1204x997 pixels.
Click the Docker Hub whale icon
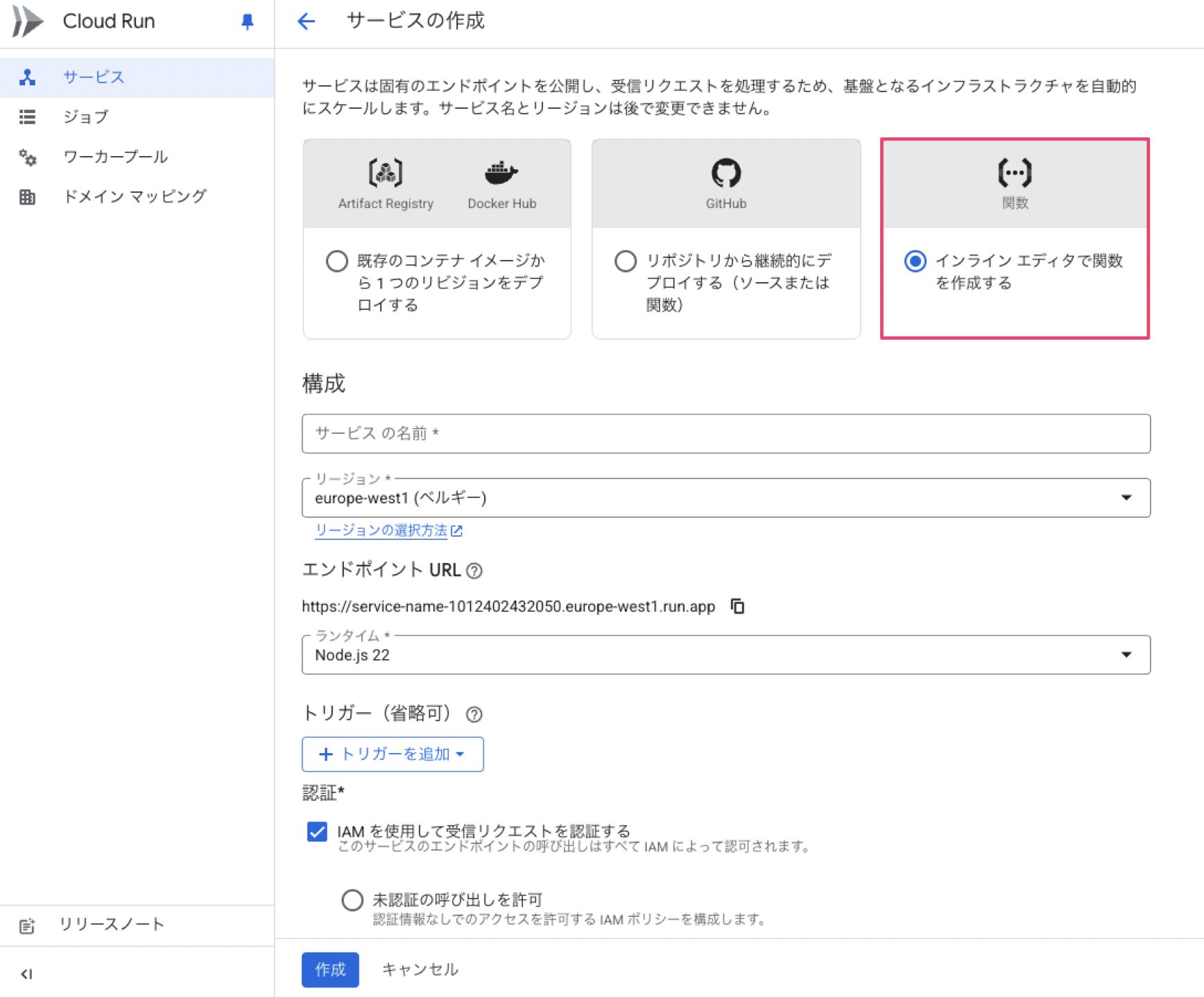point(501,173)
